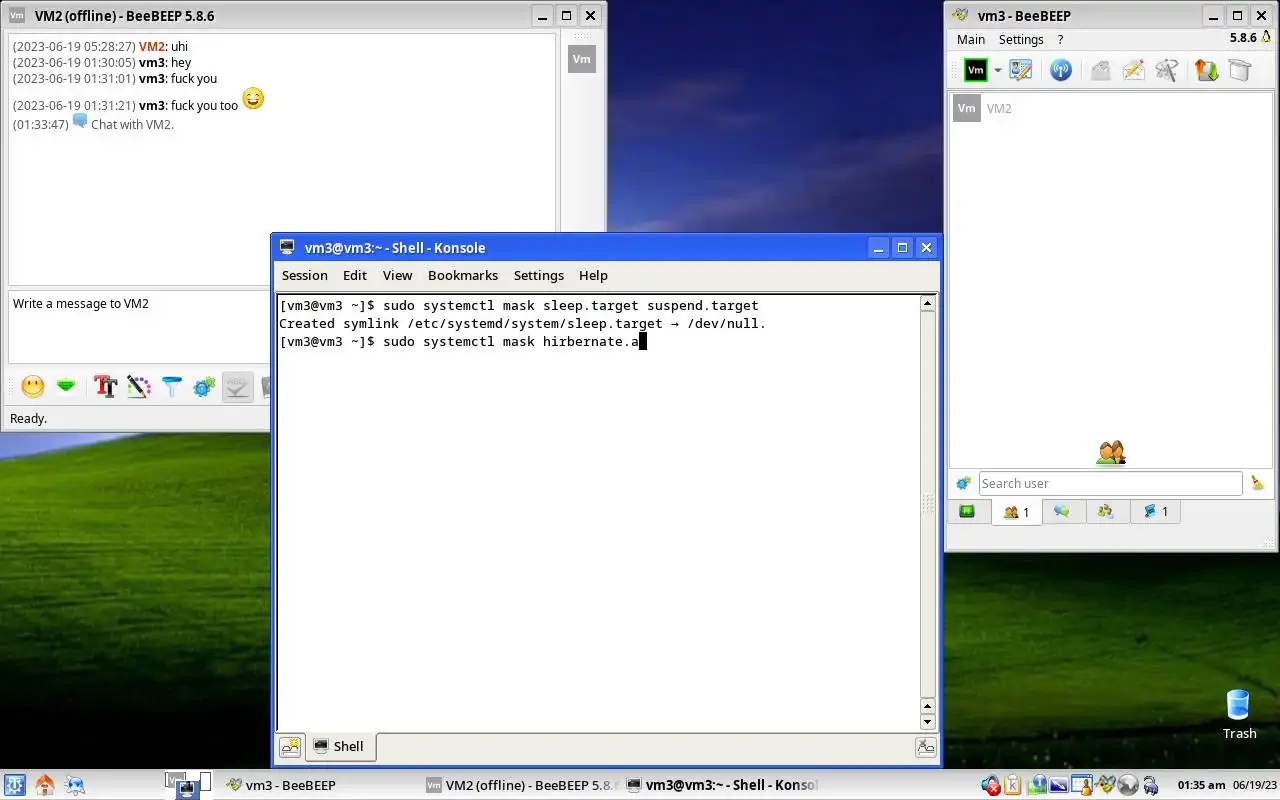The height and width of the screenshot is (800, 1280).
Task: Open the file transfer arrows icon
Action: [1207, 70]
